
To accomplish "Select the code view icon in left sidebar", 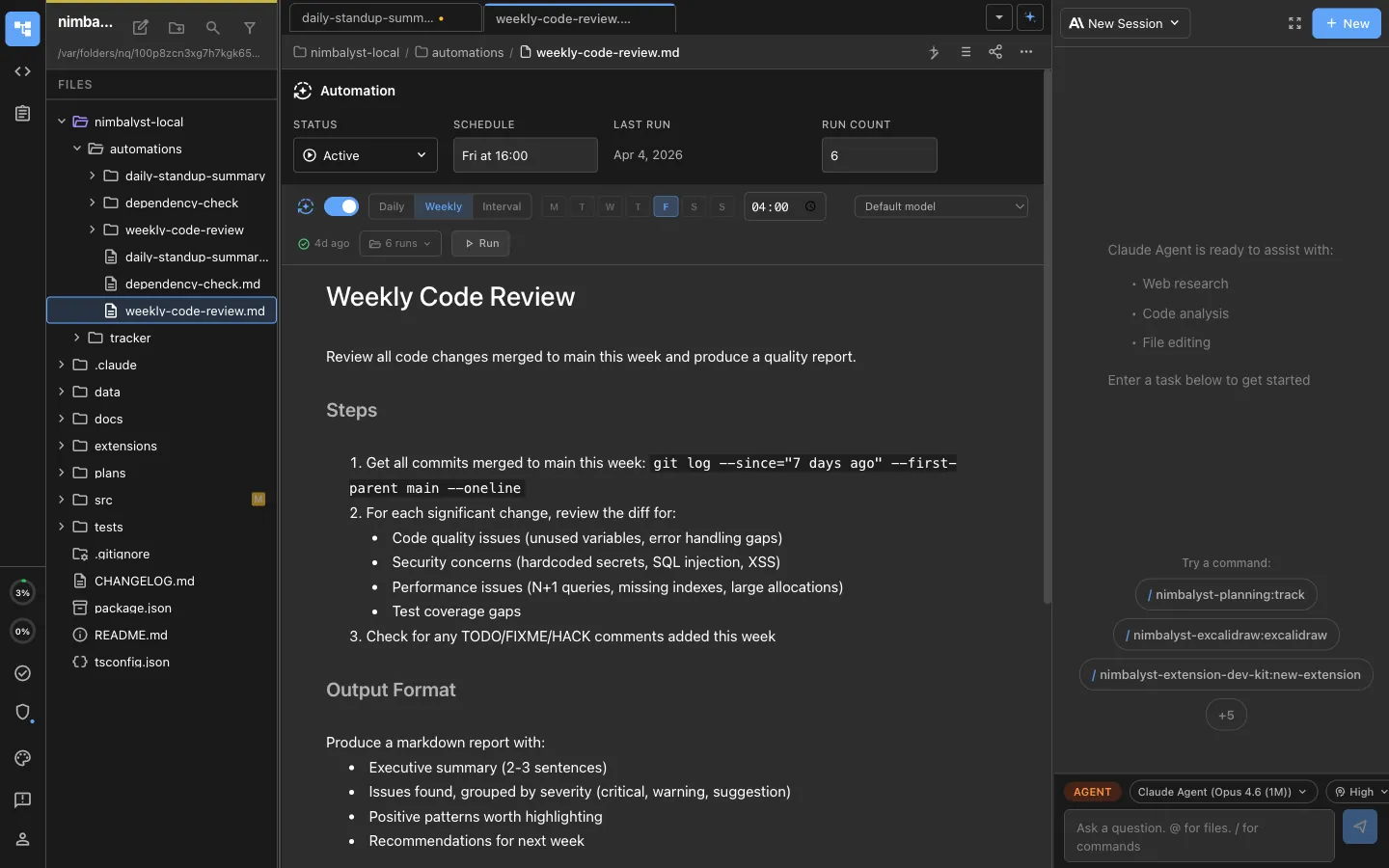I will (21, 71).
